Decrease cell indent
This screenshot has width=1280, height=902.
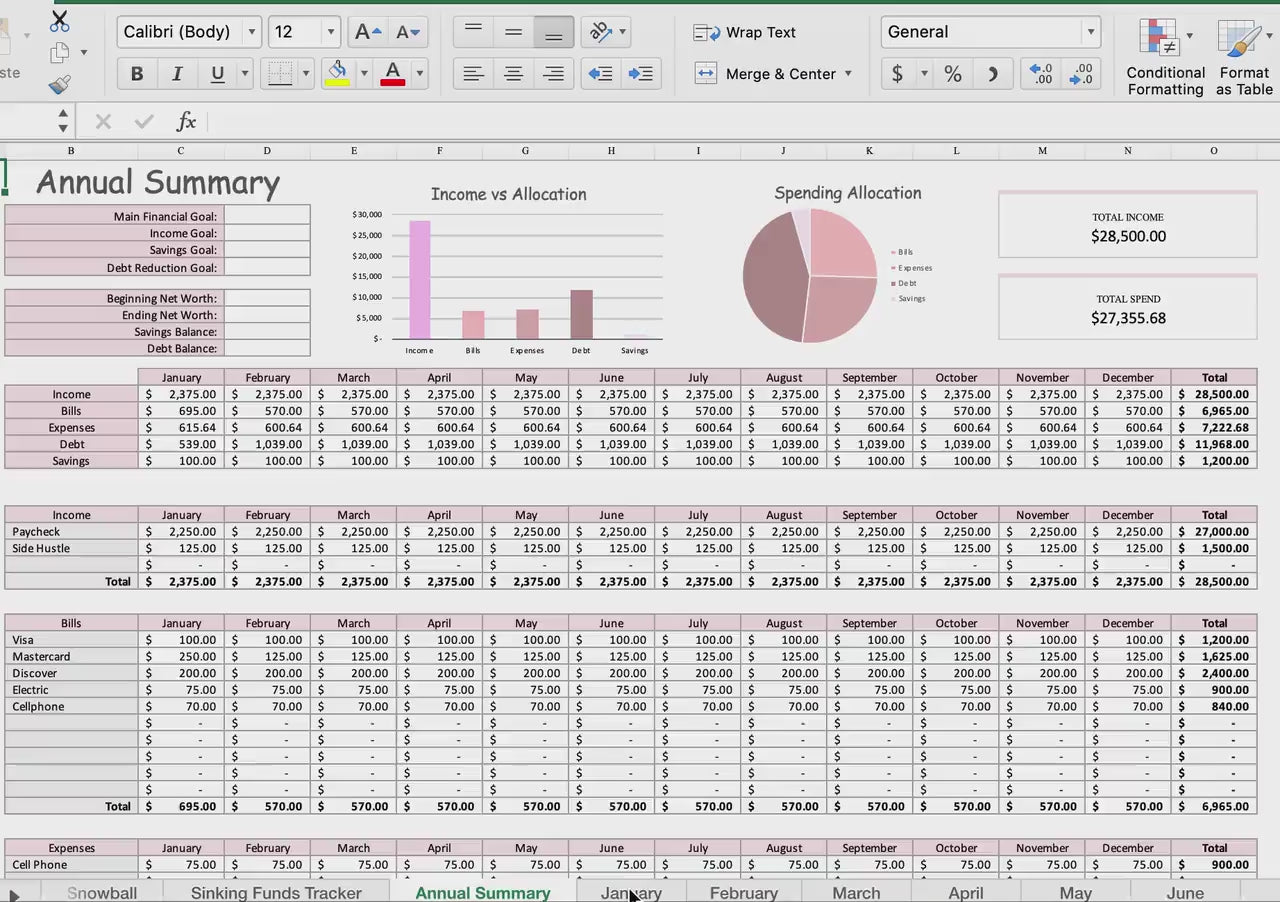600,73
